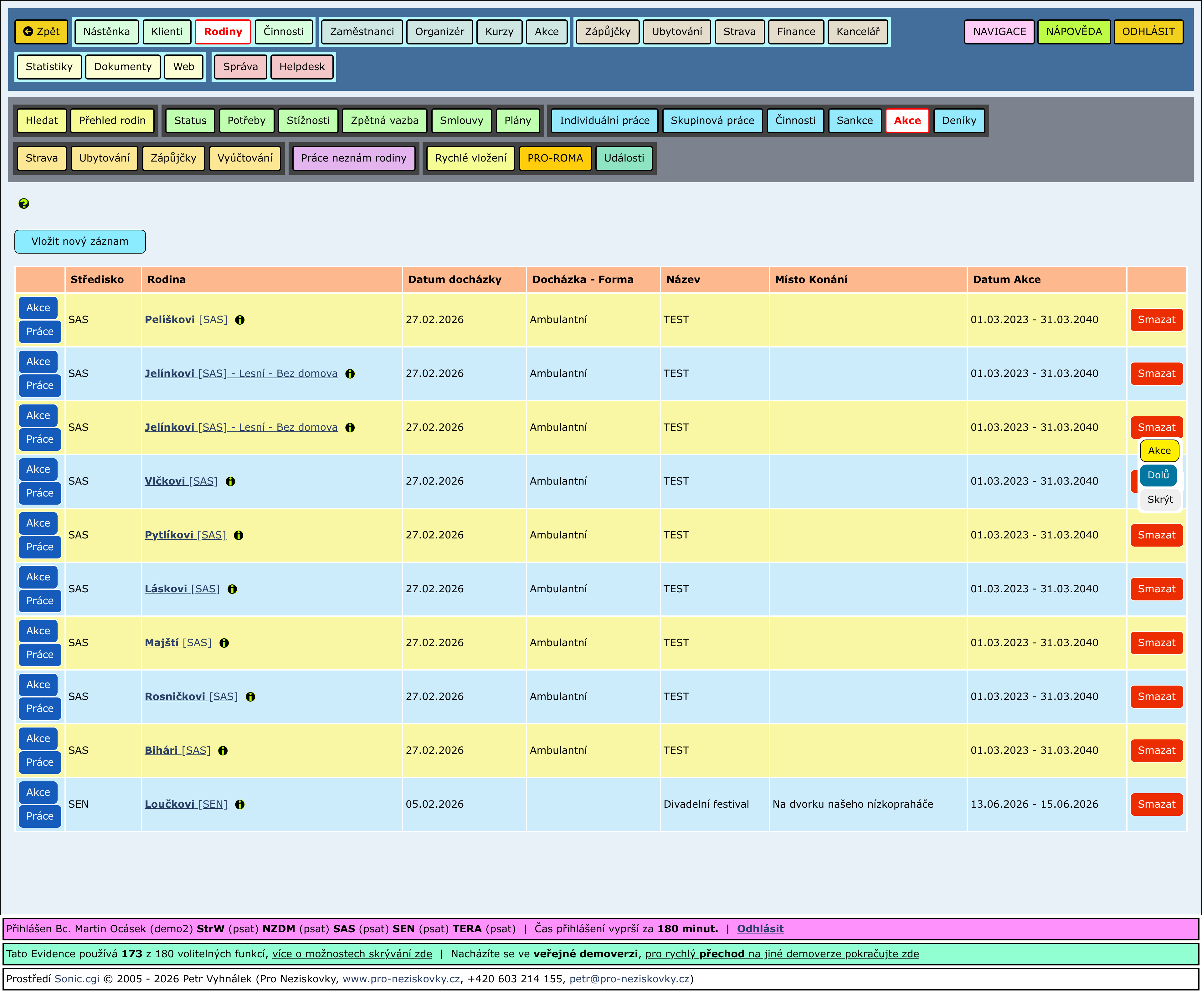The height and width of the screenshot is (1008, 1202).
Task: Hide floating panel with Skrýt
Action: coord(1160,499)
